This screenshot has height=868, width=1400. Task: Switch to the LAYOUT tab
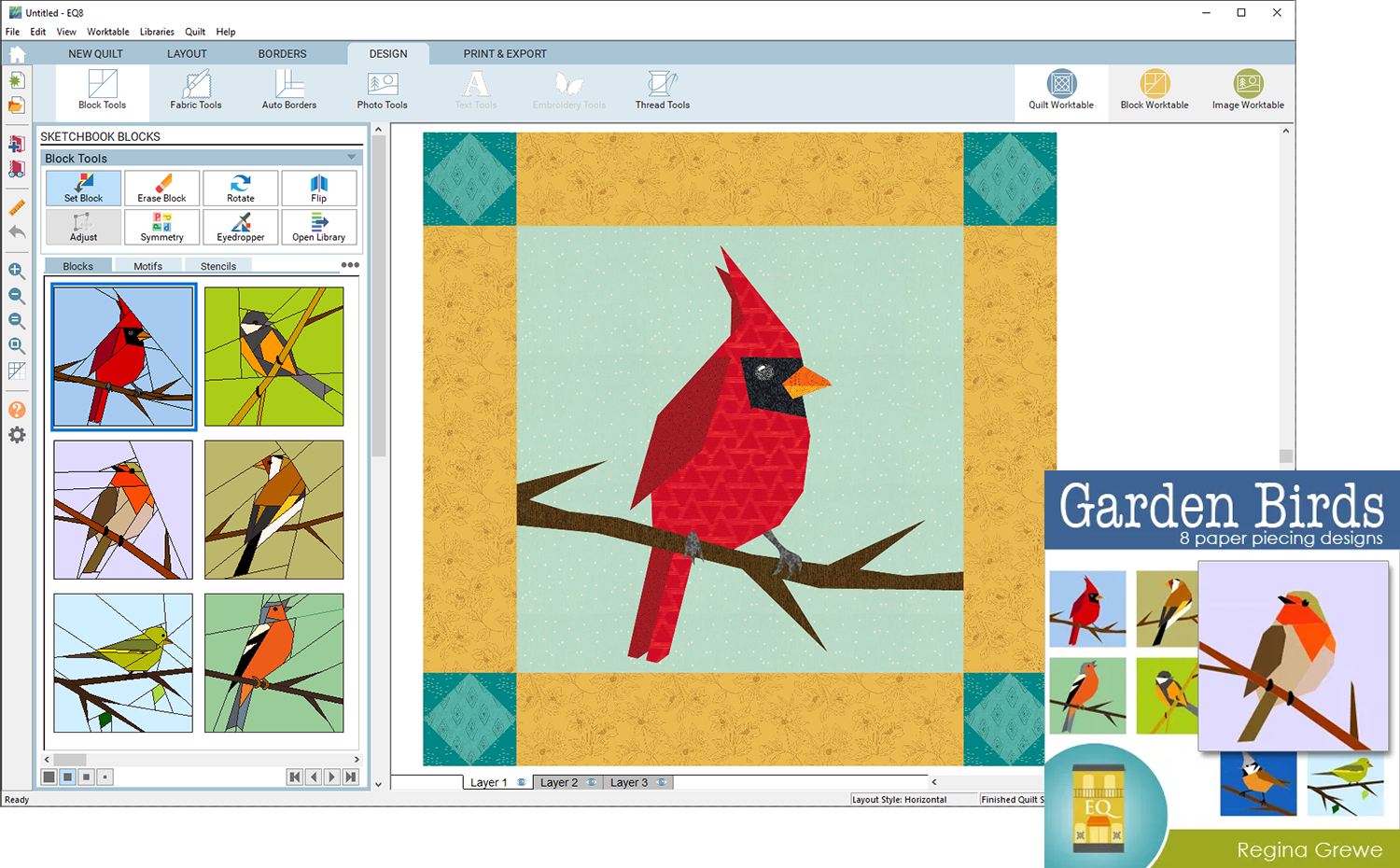click(x=187, y=54)
